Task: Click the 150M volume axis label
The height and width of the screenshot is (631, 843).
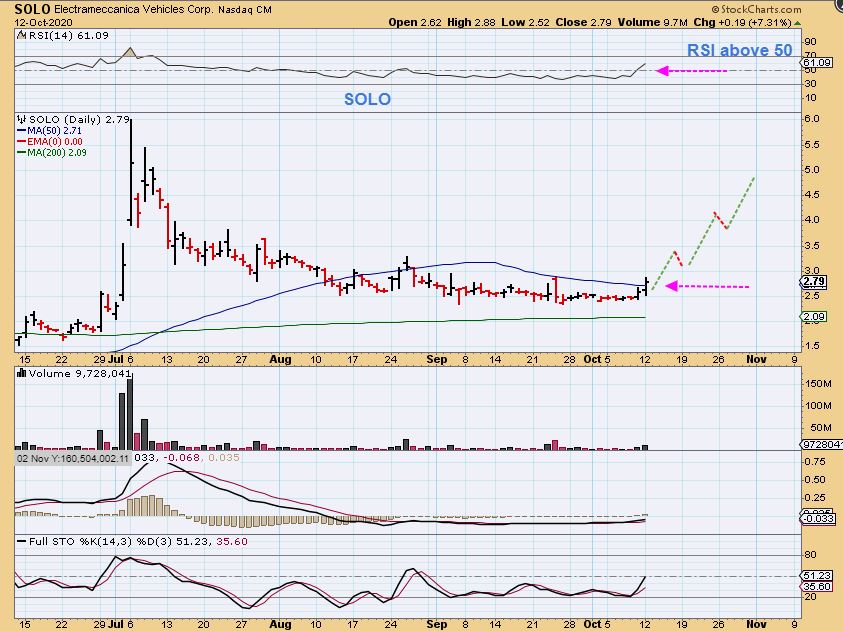Action: click(818, 384)
